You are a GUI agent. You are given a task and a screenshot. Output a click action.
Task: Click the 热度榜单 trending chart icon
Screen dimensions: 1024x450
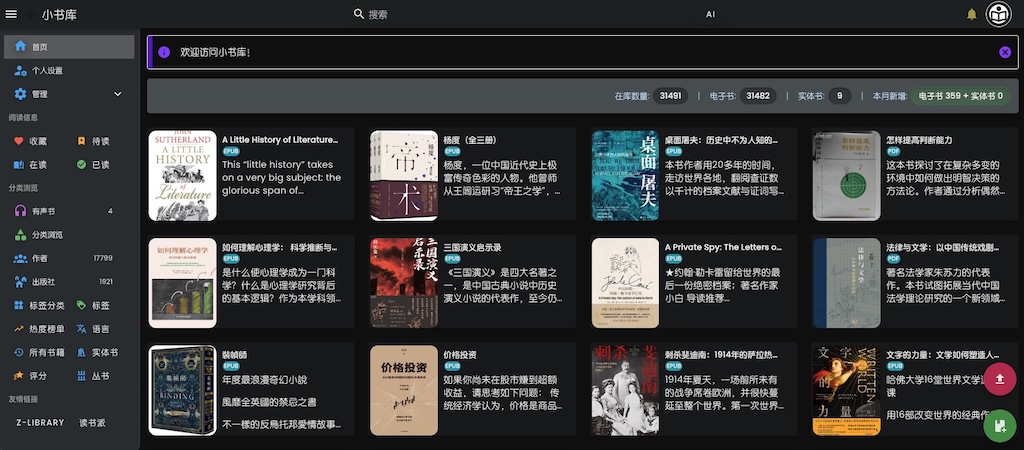click(18, 329)
